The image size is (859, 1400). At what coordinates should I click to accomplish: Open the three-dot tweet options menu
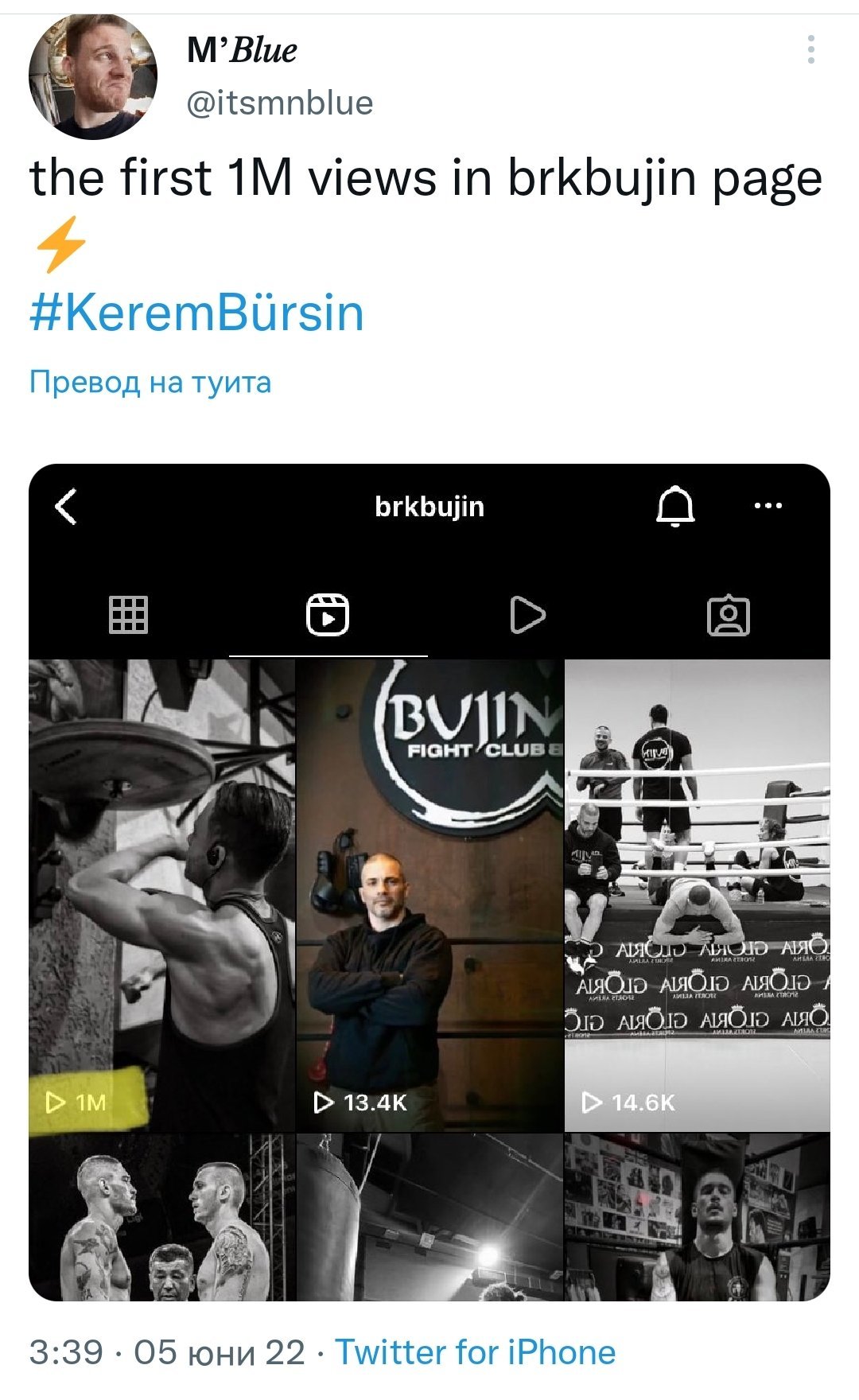click(810, 49)
